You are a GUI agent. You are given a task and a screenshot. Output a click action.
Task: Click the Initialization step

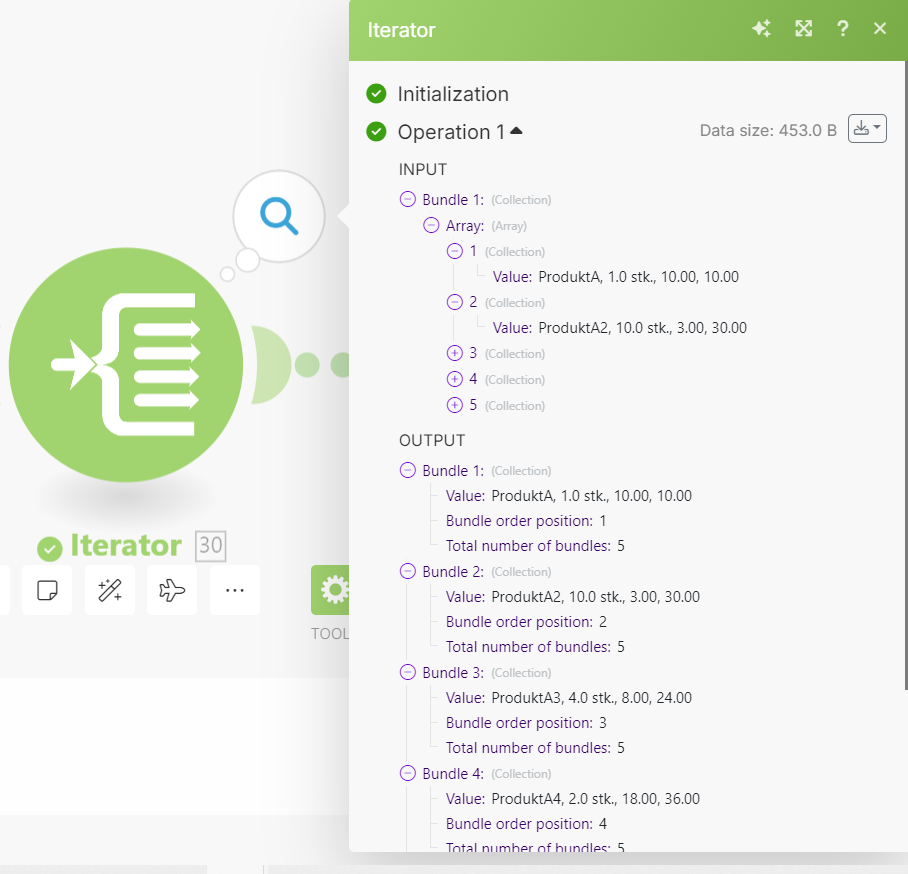[x=453, y=94]
